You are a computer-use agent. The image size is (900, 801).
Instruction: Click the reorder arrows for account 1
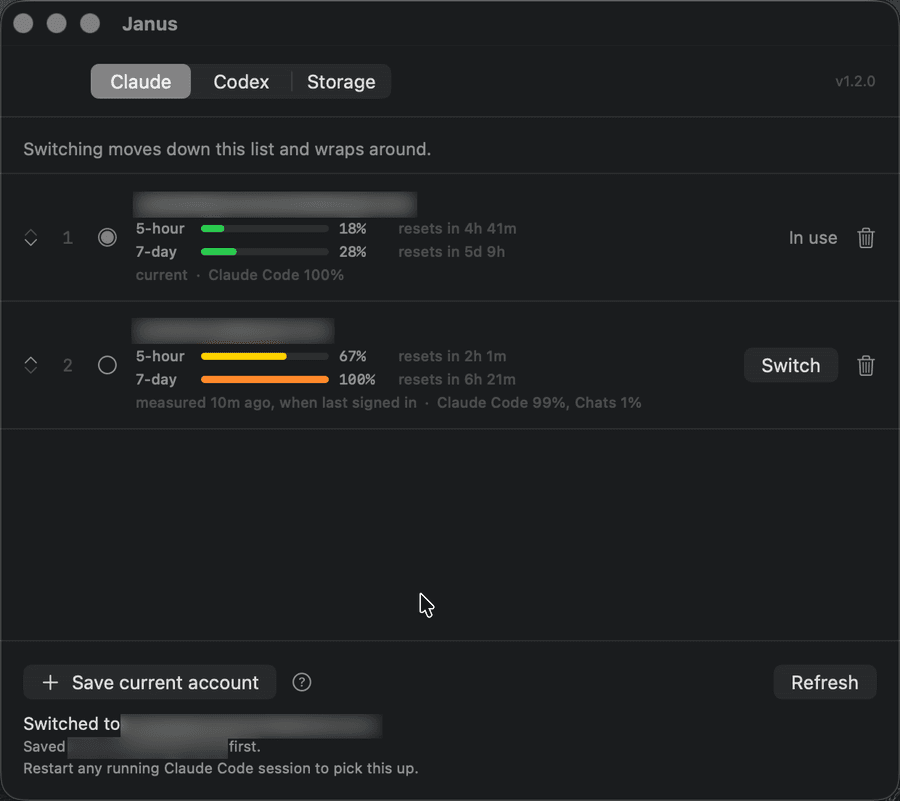point(31,238)
